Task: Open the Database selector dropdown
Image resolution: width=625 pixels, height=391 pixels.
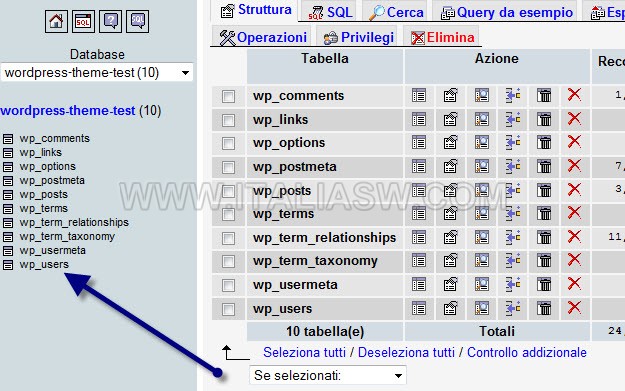Action: pos(97,73)
